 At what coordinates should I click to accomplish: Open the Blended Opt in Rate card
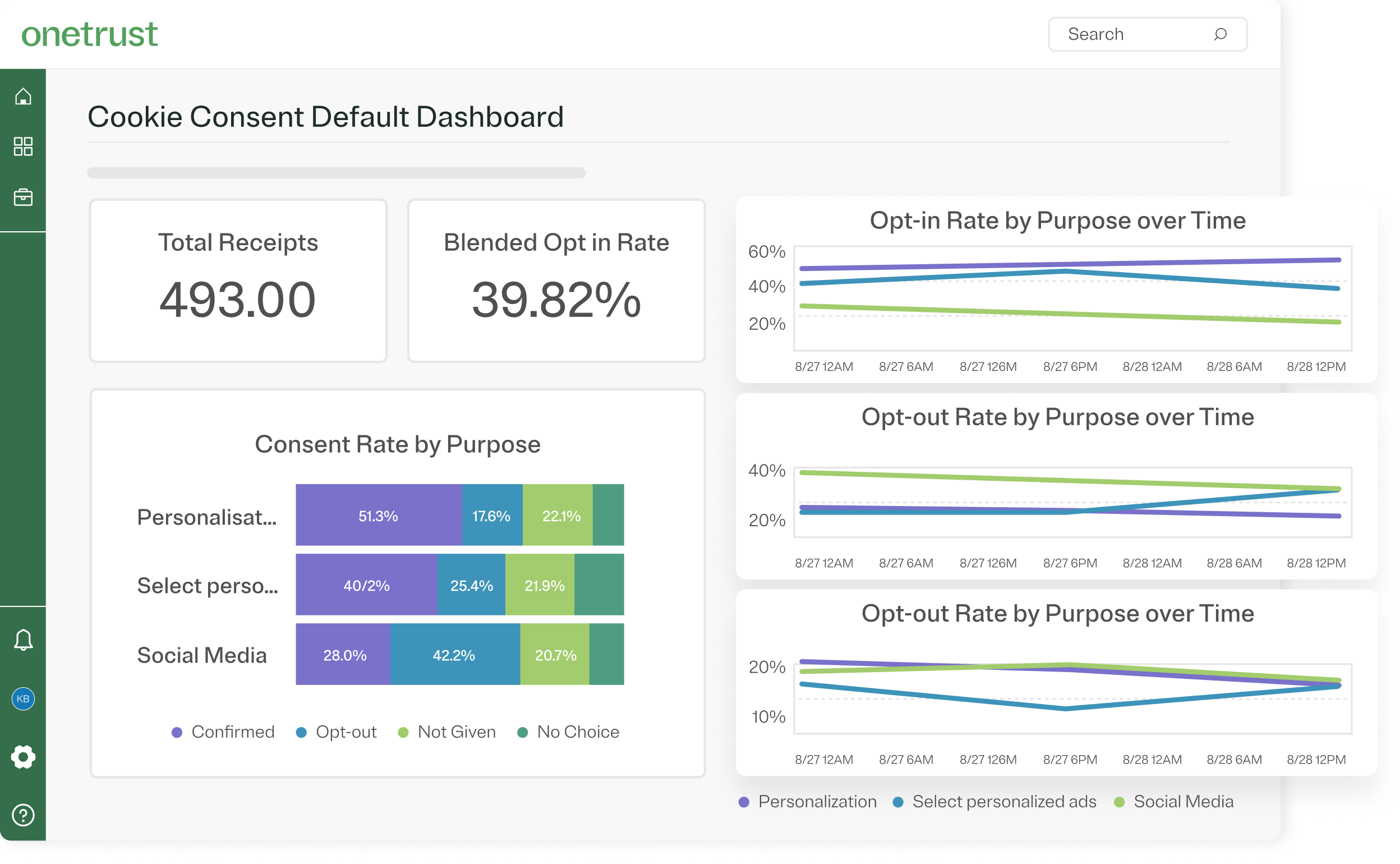point(556,281)
